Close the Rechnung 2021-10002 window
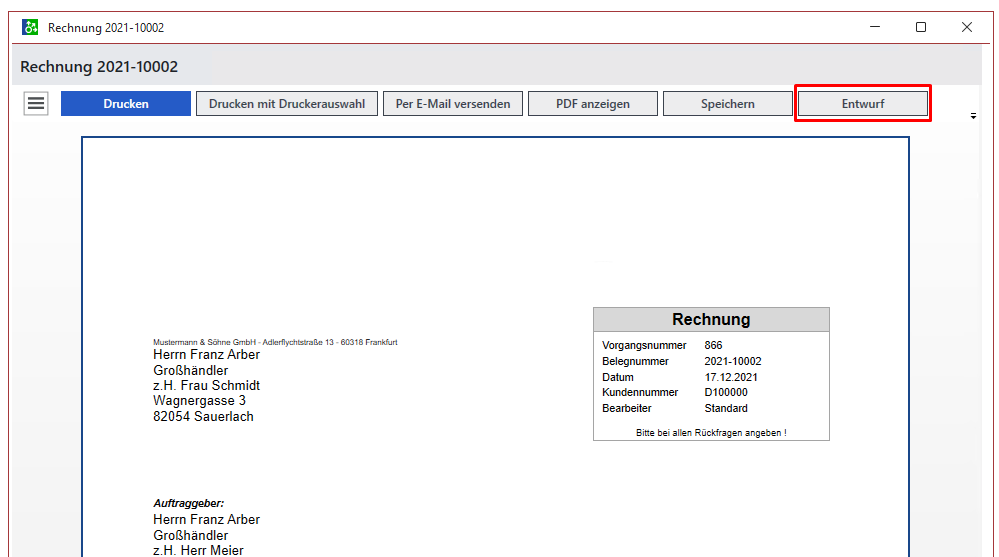This screenshot has width=999, height=557. (967, 27)
